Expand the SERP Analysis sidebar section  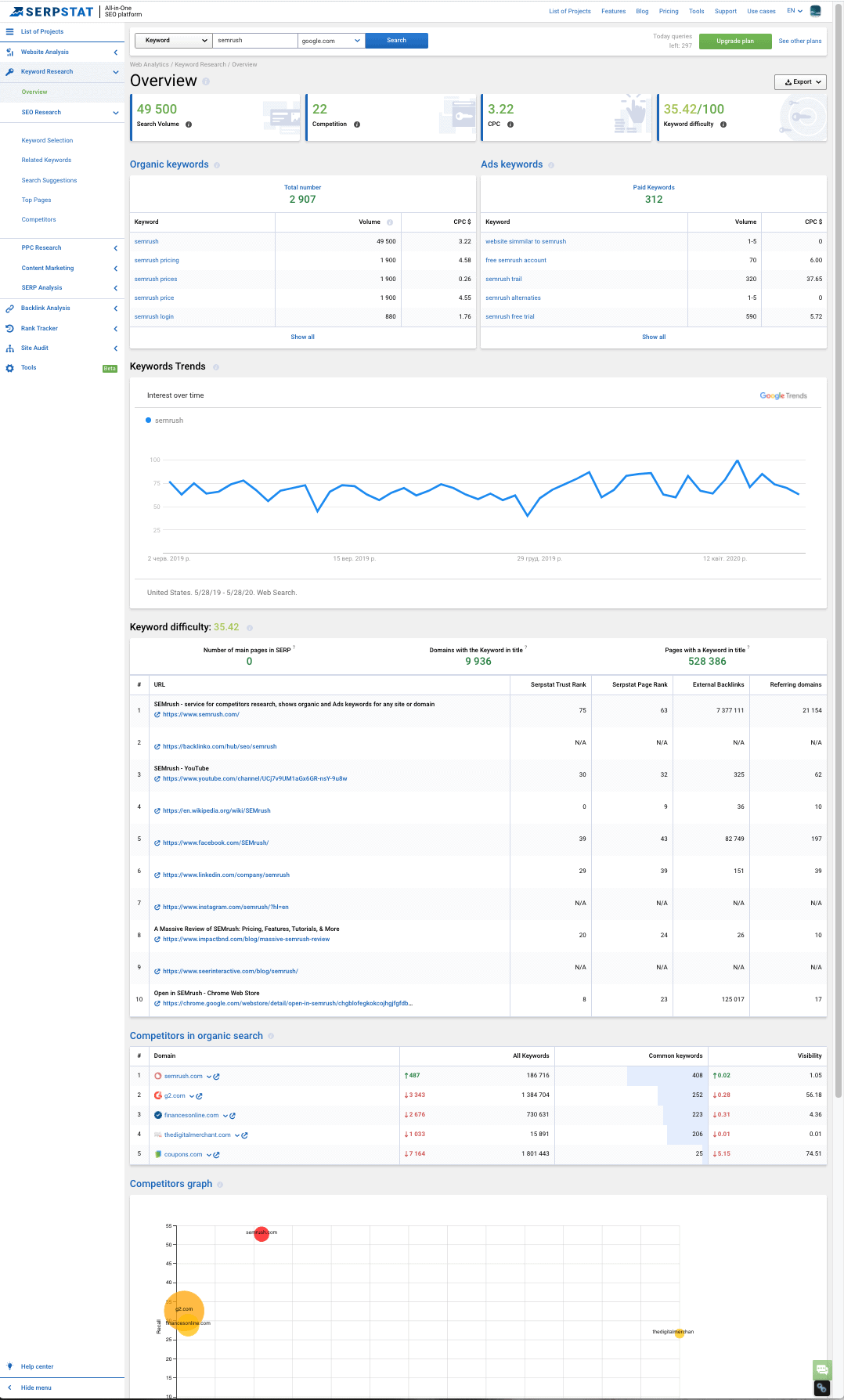click(x=116, y=288)
